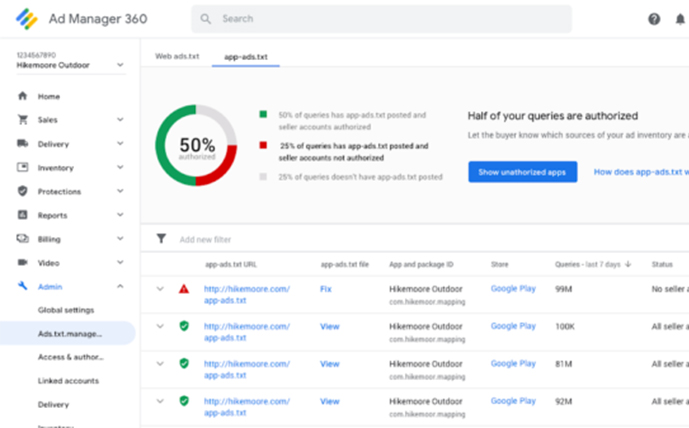Screen dimensions: 689x428
Task: Open app-ads.txt URL in 99M row
Action: tap(247, 294)
